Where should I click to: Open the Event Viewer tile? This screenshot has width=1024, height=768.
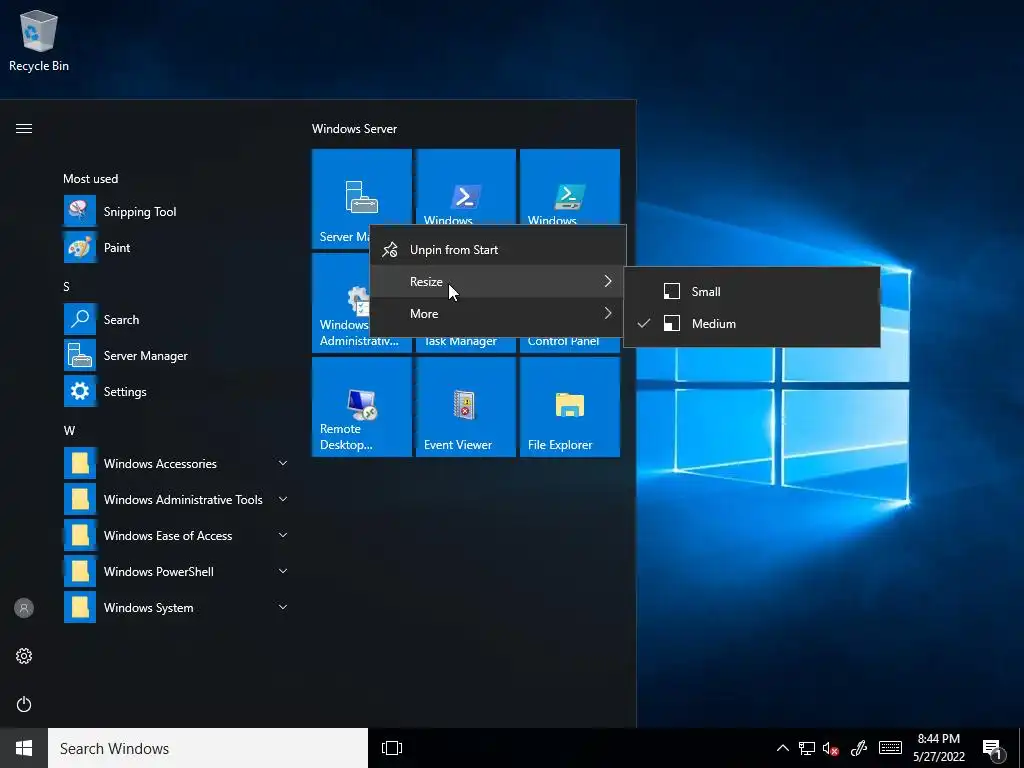tap(466, 407)
